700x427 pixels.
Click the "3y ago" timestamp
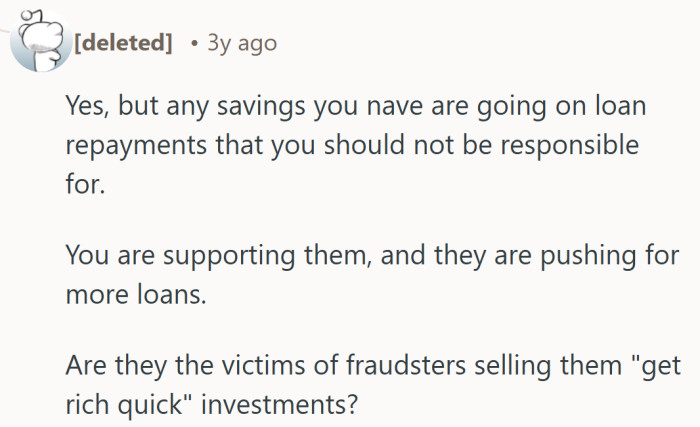tap(241, 44)
